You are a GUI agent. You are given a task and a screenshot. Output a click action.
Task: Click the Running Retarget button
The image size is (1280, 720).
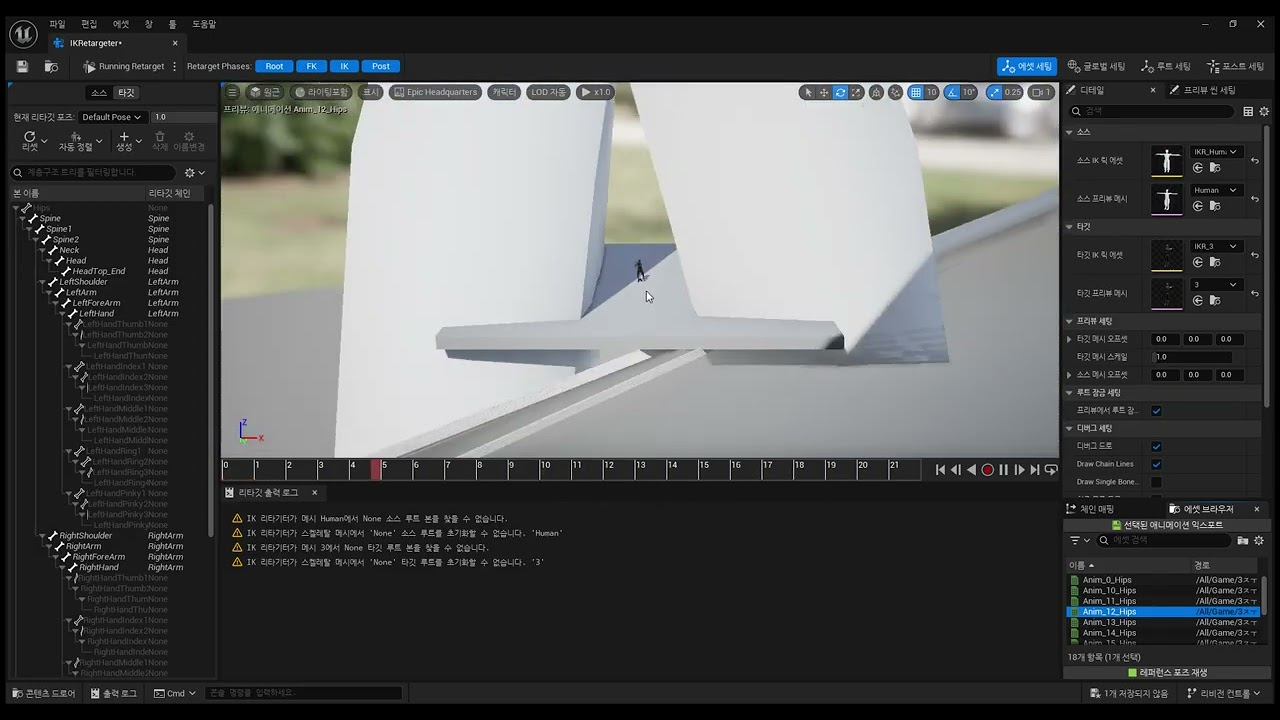click(x=124, y=66)
